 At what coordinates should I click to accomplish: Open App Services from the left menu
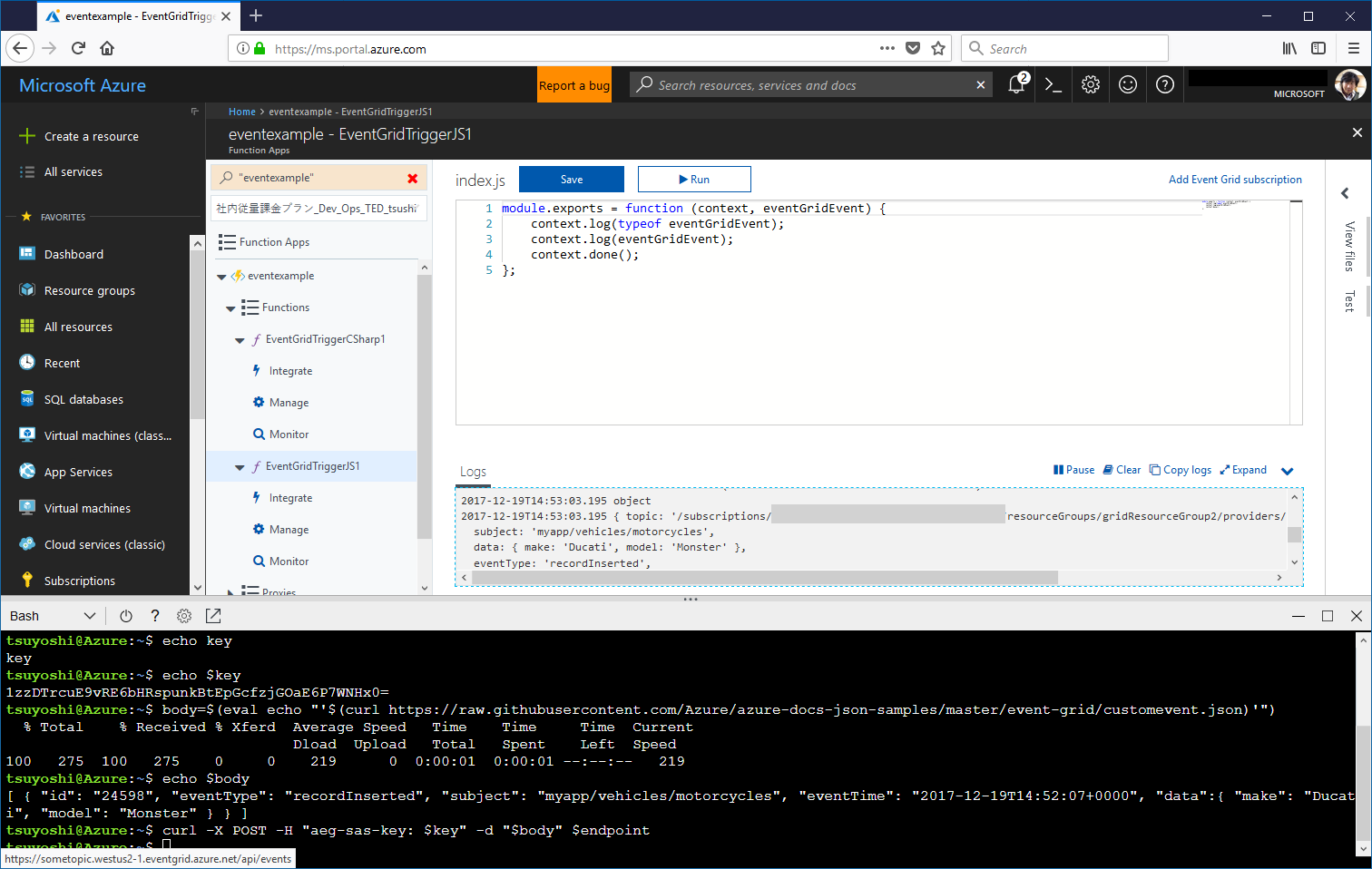pyautogui.click(x=78, y=472)
